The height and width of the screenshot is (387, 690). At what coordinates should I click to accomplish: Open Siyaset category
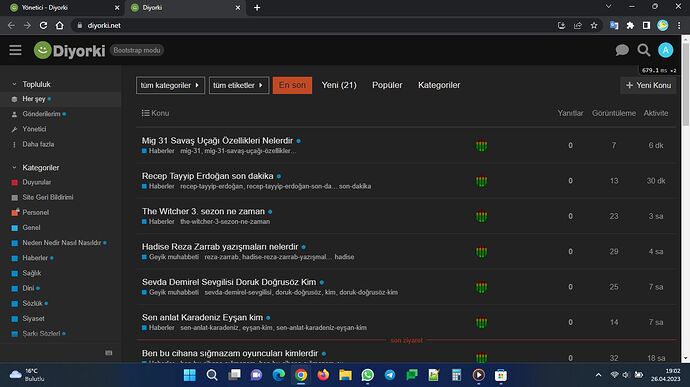click(33, 318)
